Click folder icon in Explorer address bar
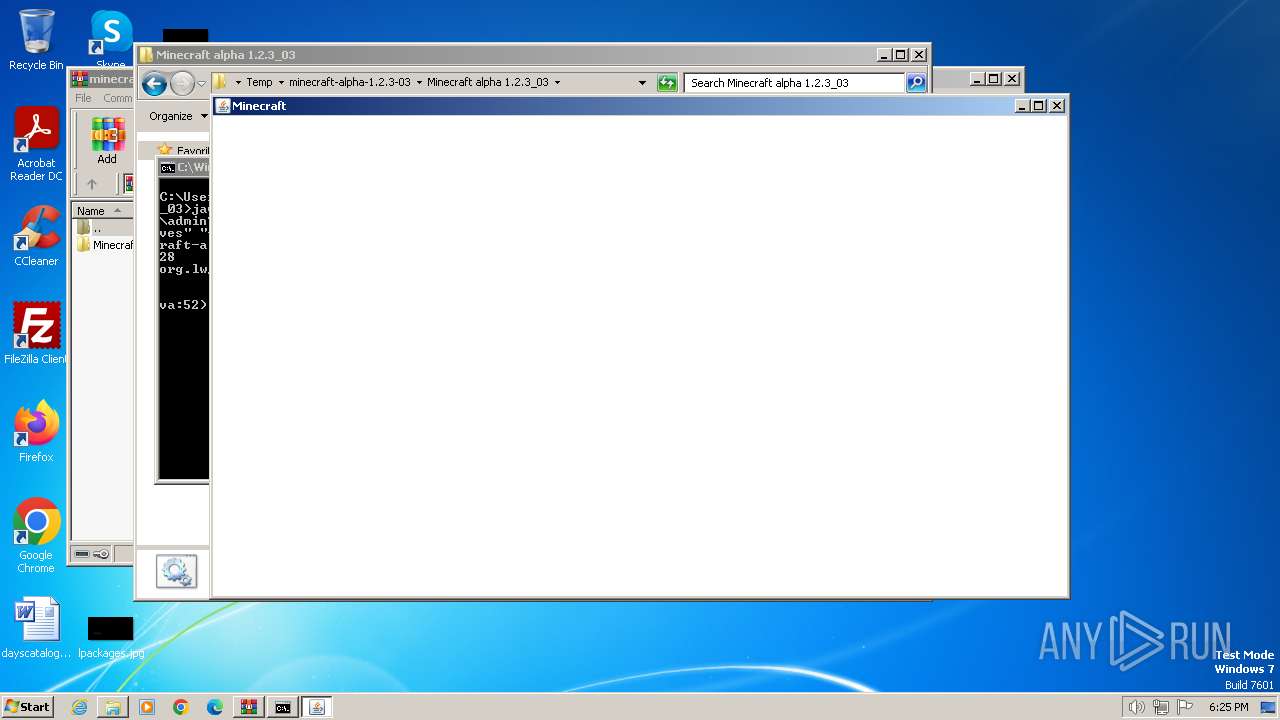Image resolution: width=1280 pixels, height=720 pixels. 221,83
